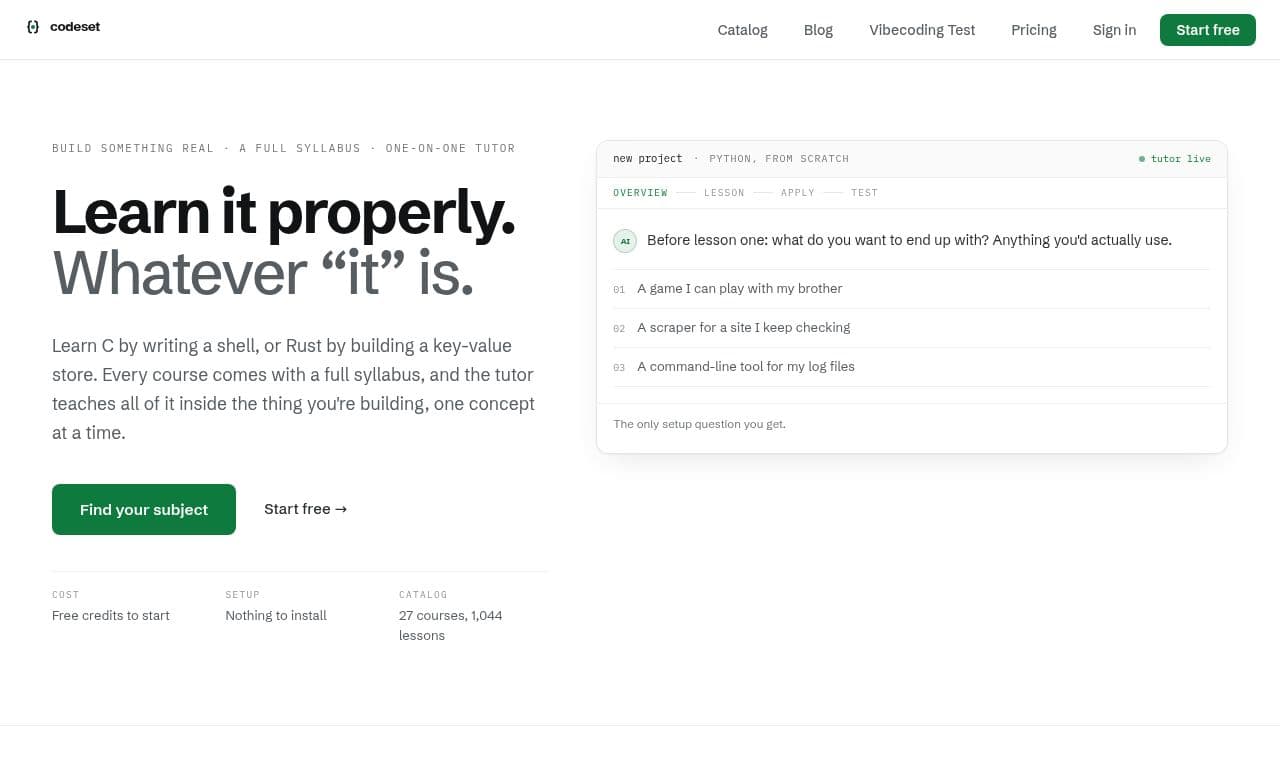Image resolution: width=1280 pixels, height=760 pixels.
Task: Select the TEST step tab
Action: pos(864,193)
